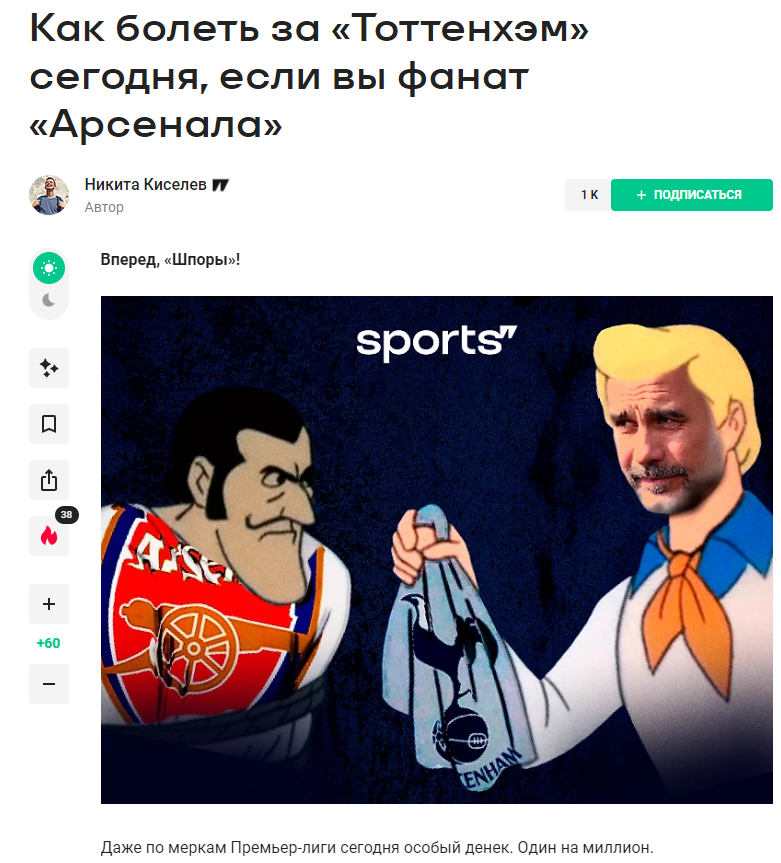Image resolution: width=781 pixels, height=863 pixels.
Task: Click the author's avatar photo
Action: (x=49, y=195)
